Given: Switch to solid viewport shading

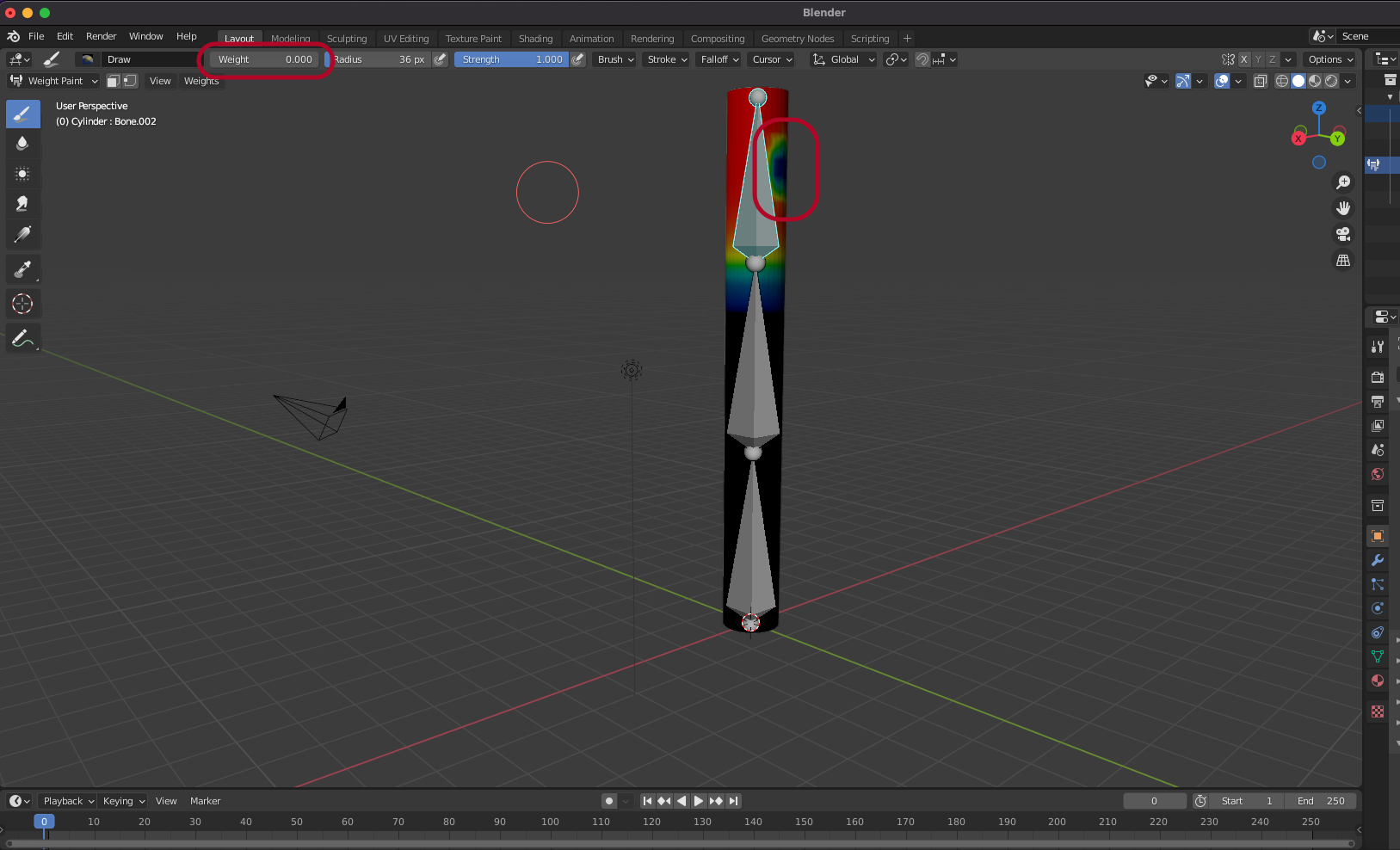Looking at the screenshot, I should (1298, 81).
